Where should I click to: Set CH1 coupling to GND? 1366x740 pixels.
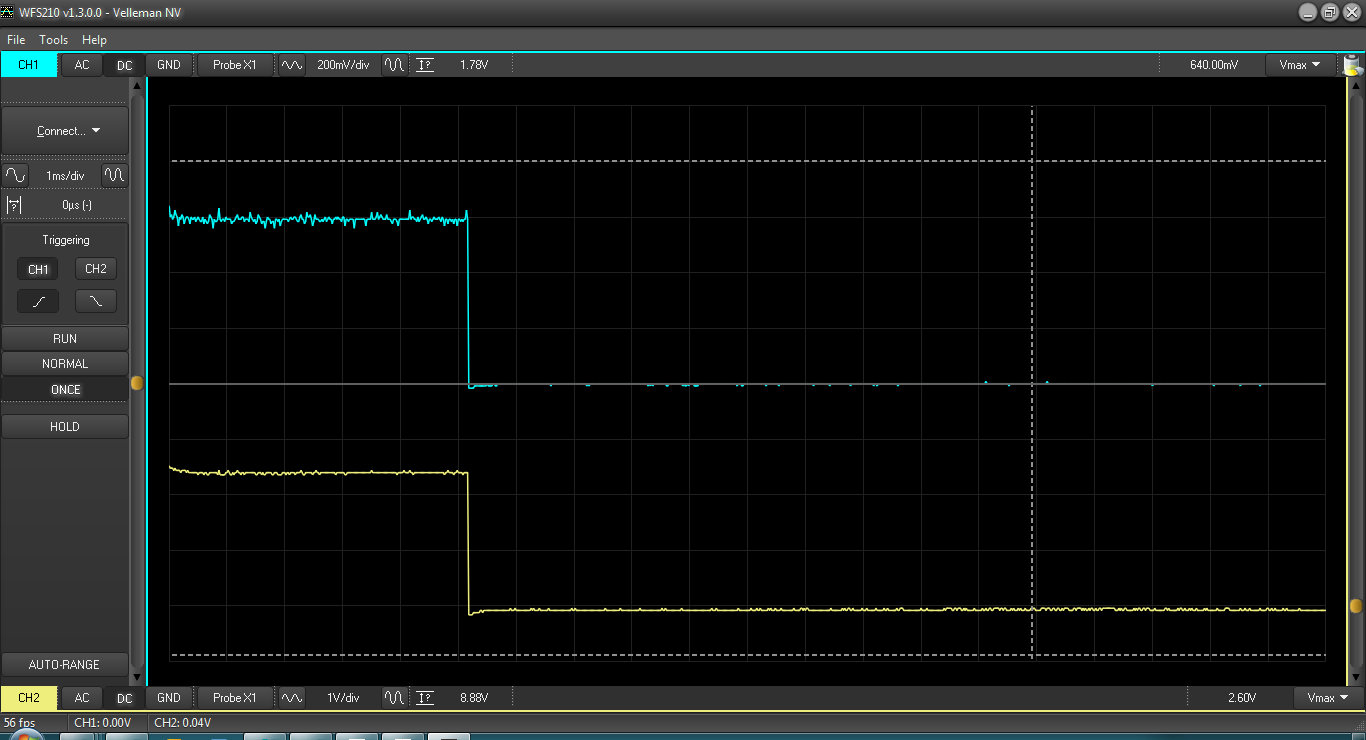coord(169,65)
